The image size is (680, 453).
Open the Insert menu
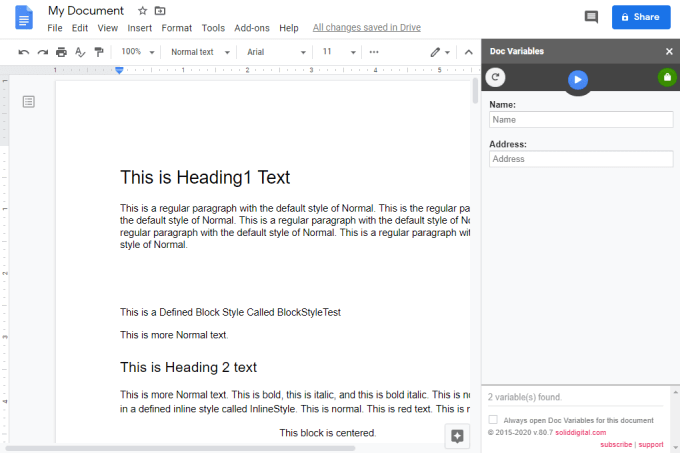tap(140, 28)
